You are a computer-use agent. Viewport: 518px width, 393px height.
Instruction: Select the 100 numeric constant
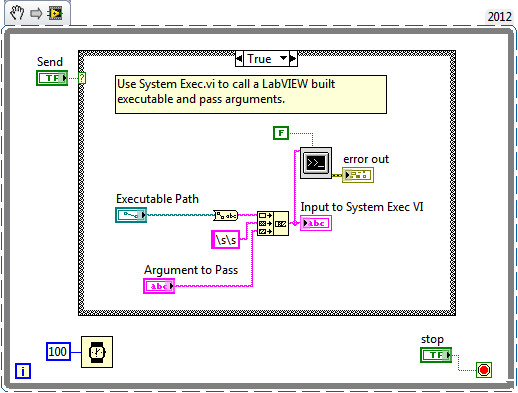click(x=58, y=352)
